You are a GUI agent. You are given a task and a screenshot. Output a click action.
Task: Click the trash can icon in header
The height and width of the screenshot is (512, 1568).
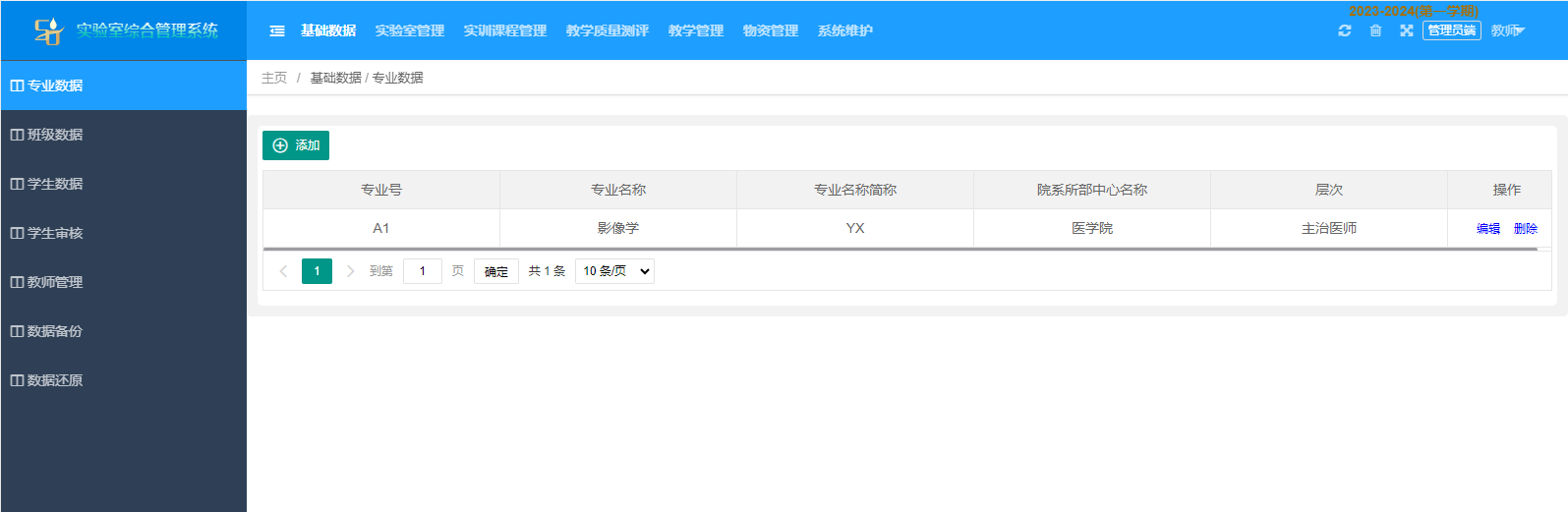coord(1375,31)
